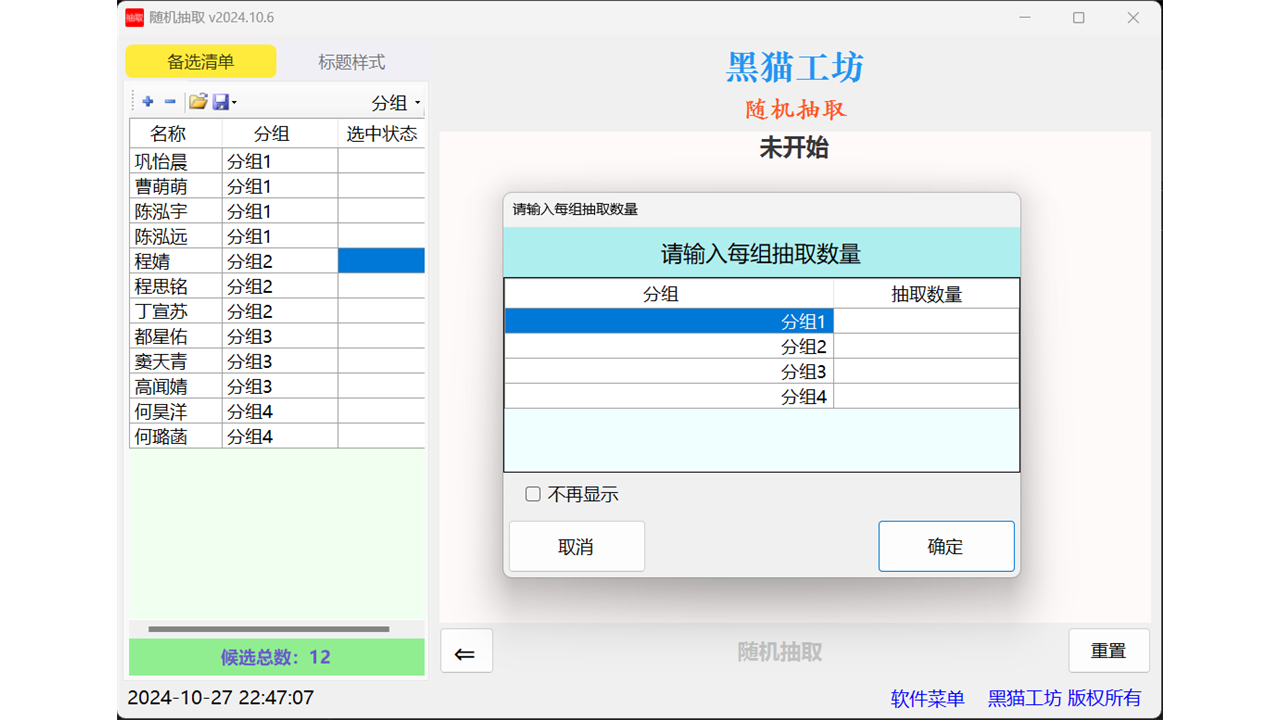The image size is (1280, 720).
Task: Expand the dropdown arrow next to 分组
Action: (417, 102)
